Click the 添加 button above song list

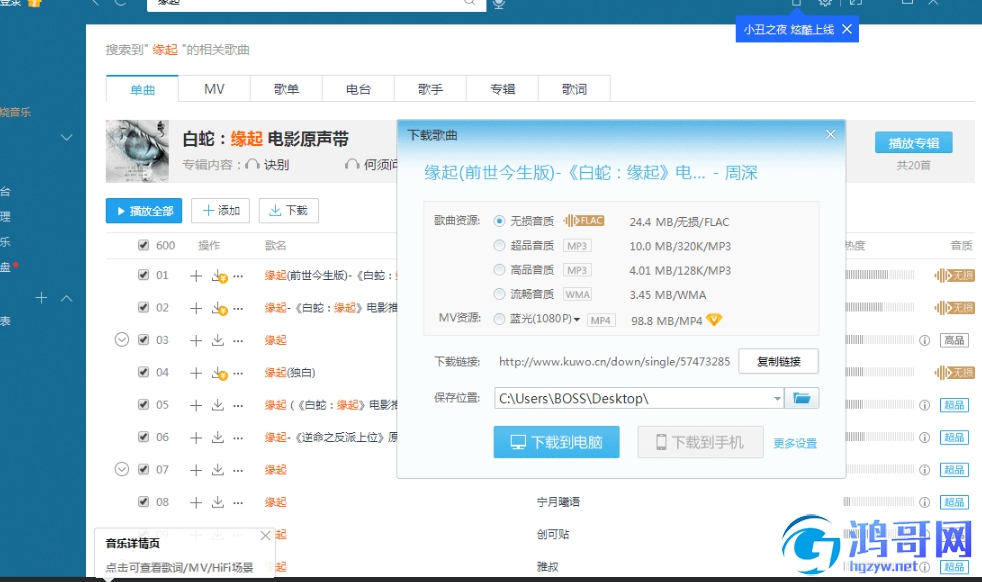[x=220, y=210]
